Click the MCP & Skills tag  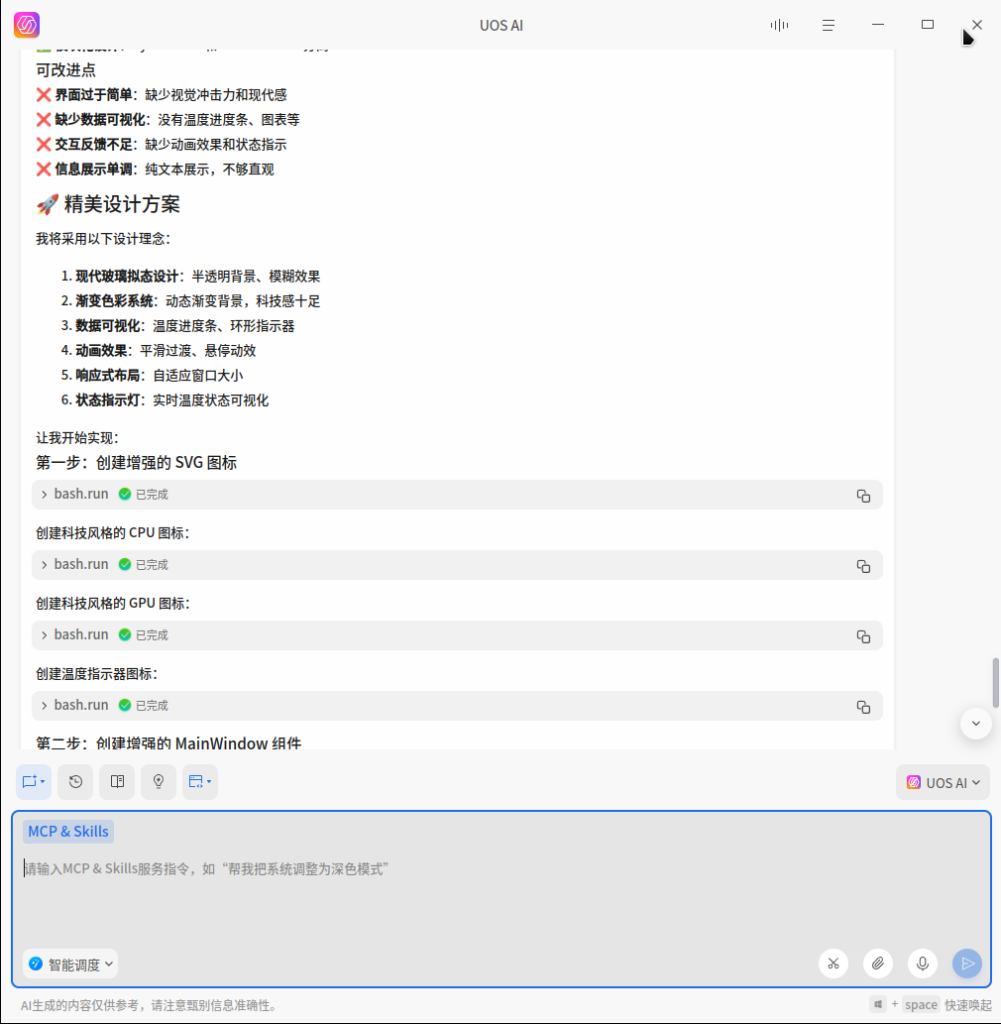tap(69, 832)
